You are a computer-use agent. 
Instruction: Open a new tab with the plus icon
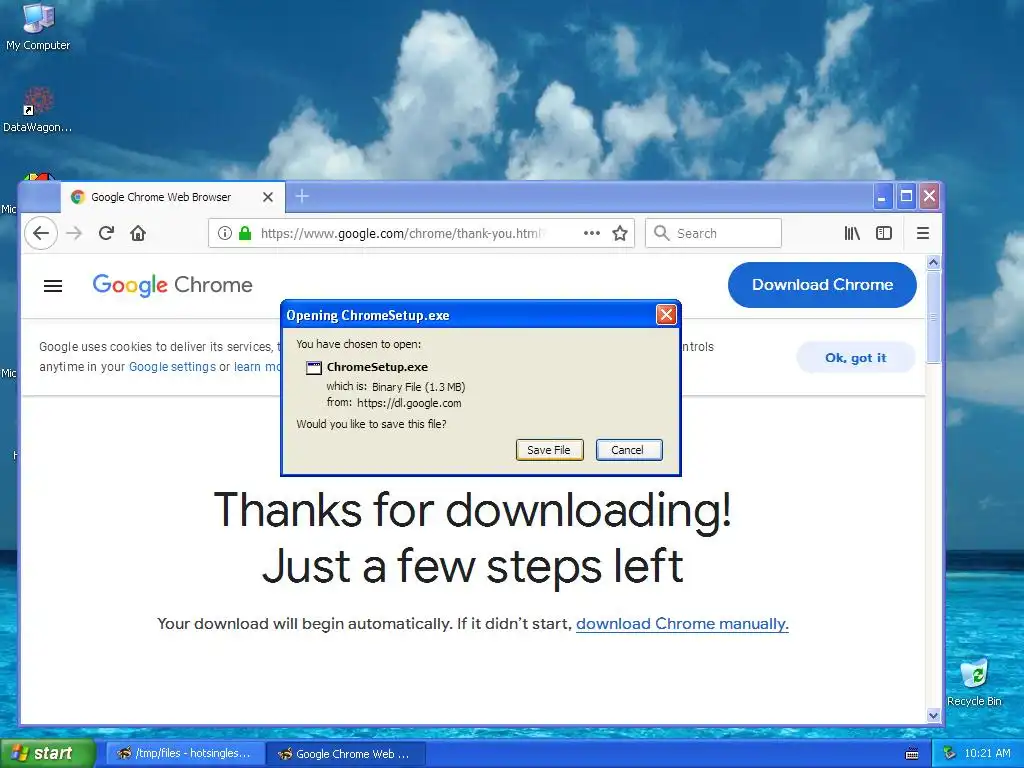[x=302, y=196]
